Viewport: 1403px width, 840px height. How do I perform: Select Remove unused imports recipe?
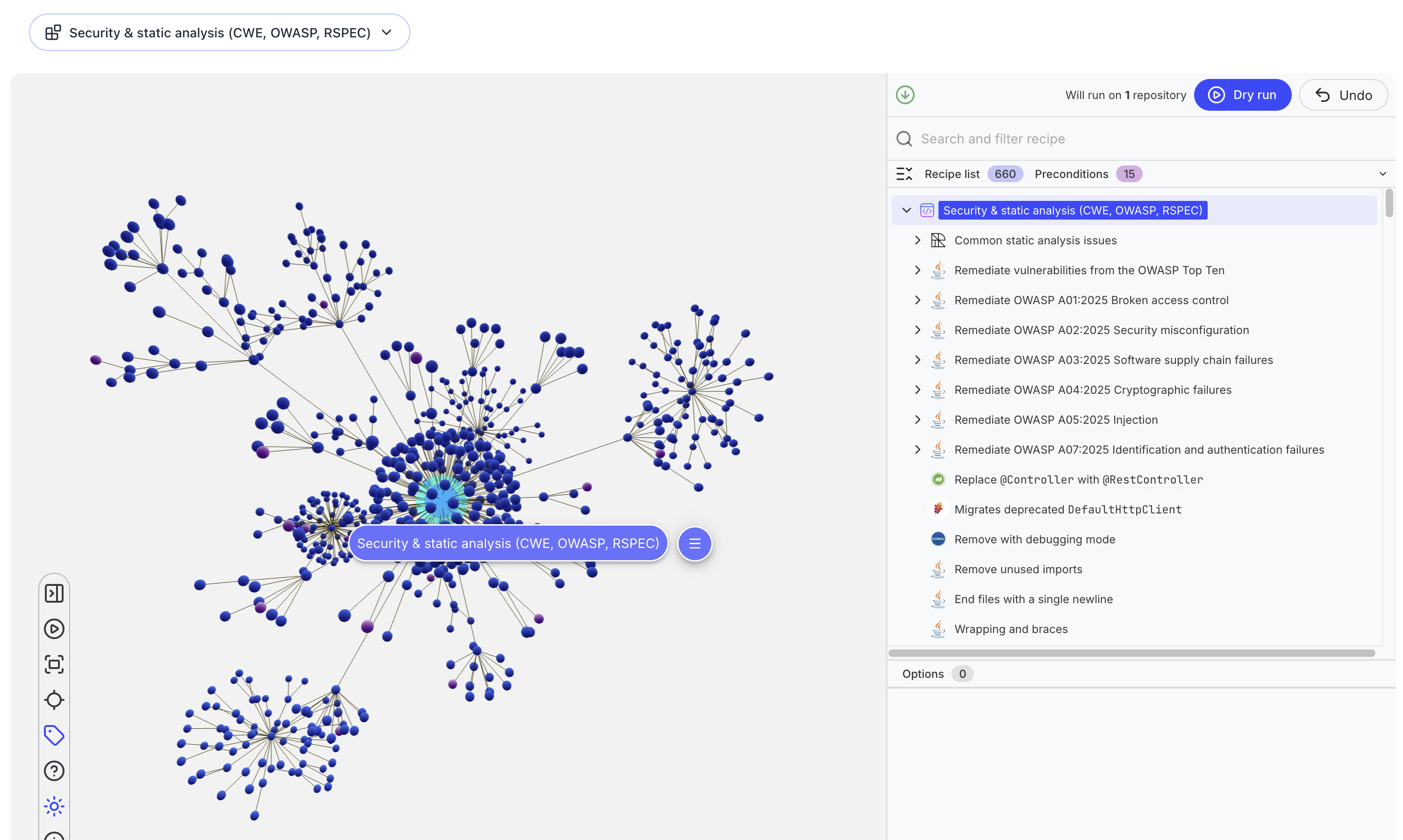(1018, 569)
